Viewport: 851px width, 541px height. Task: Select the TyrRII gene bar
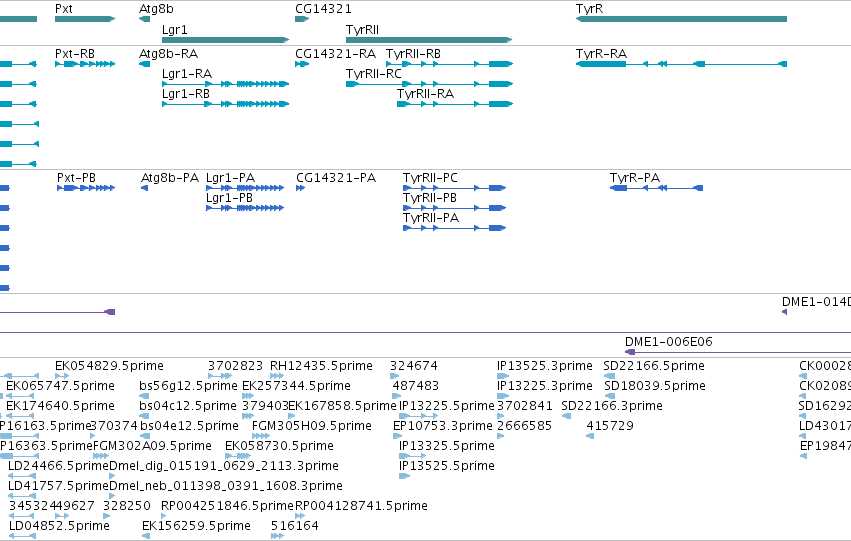429,40
